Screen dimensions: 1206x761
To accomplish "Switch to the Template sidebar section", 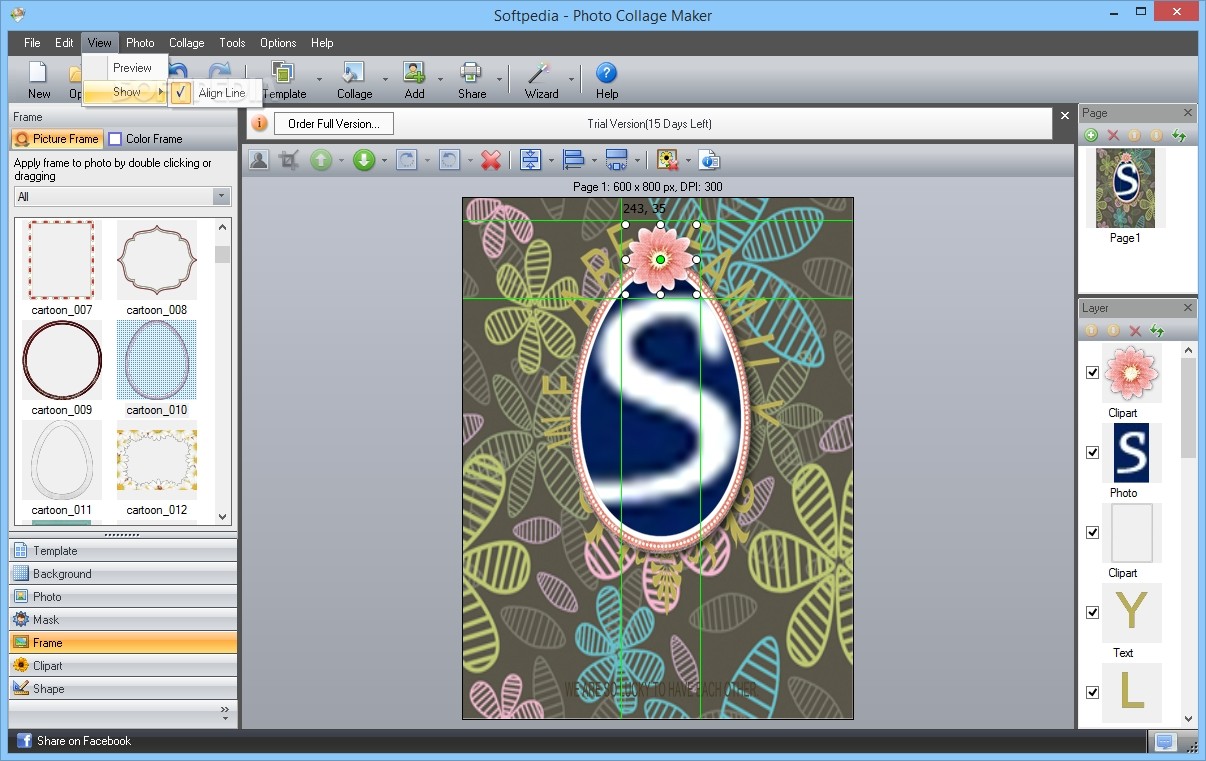I will (x=123, y=551).
